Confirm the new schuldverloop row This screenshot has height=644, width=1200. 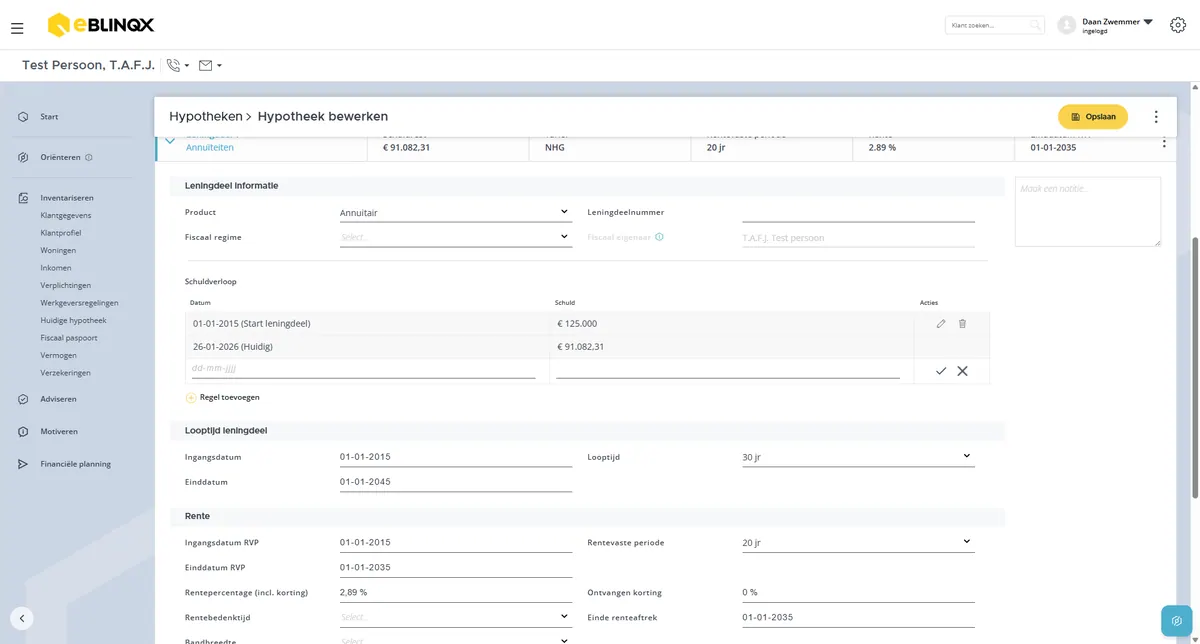(941, 371)
